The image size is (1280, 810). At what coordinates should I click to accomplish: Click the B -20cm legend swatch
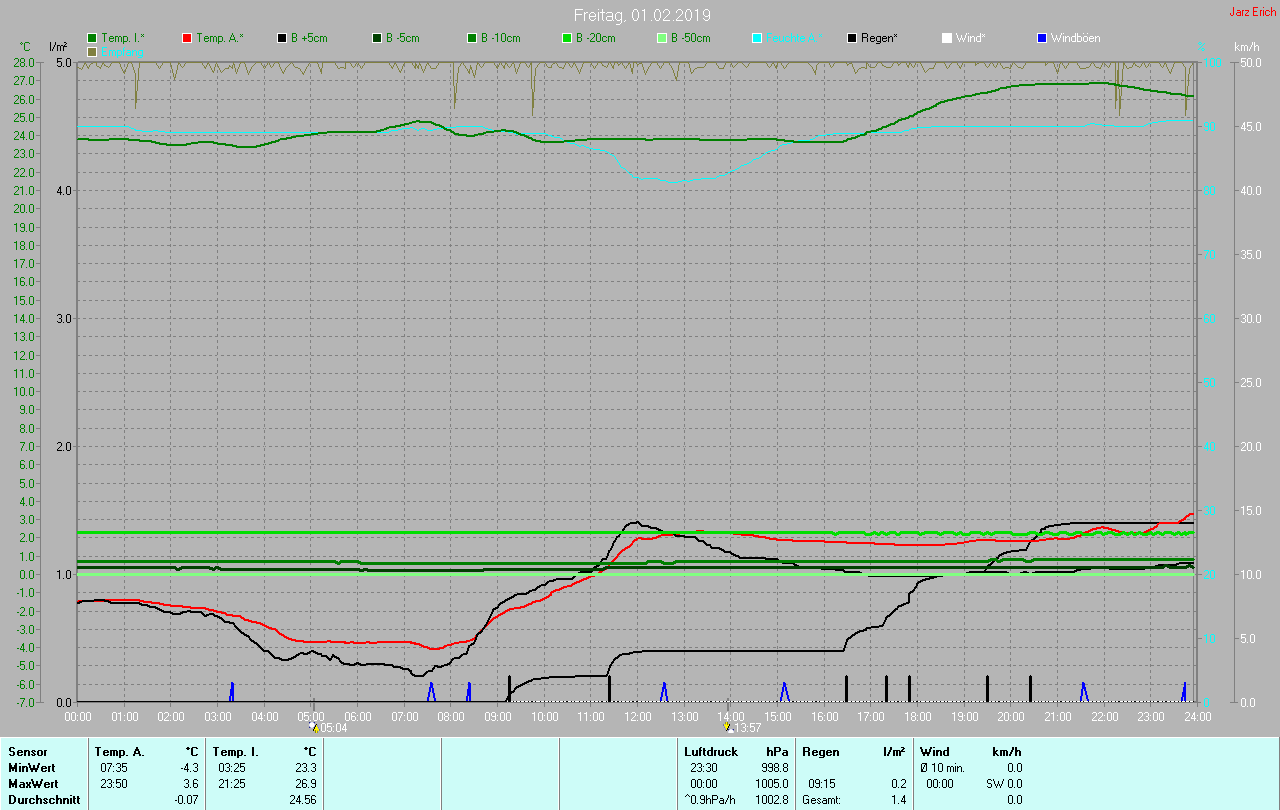point(567,38)
